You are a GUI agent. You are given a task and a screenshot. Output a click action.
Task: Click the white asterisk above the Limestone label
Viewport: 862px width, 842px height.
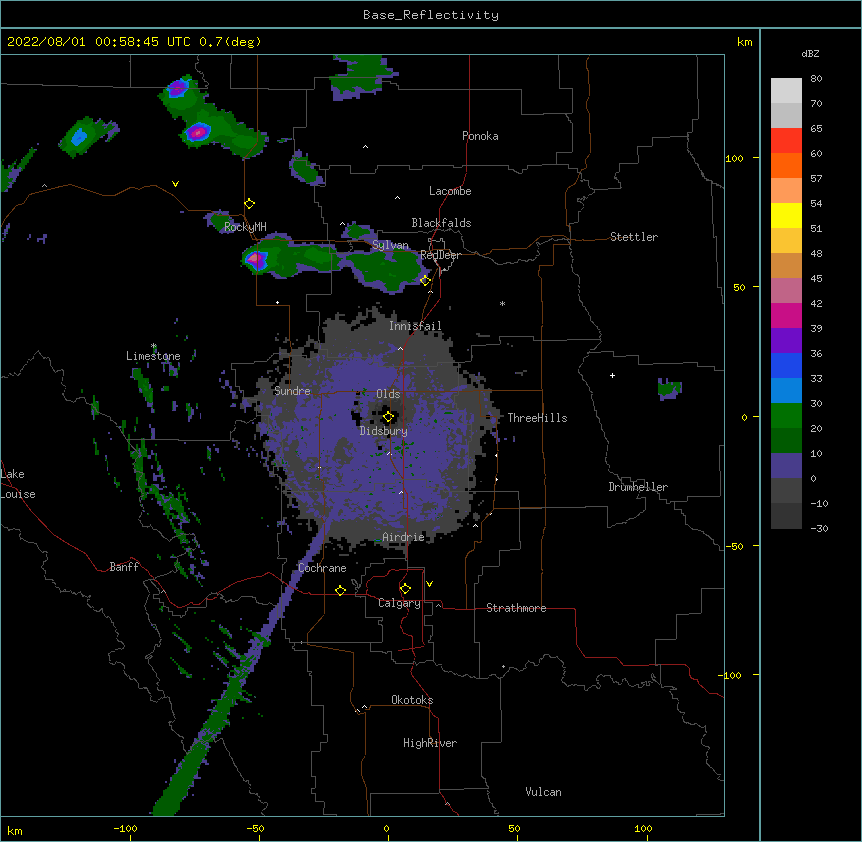pyautogui.click(x=154, y=346)
